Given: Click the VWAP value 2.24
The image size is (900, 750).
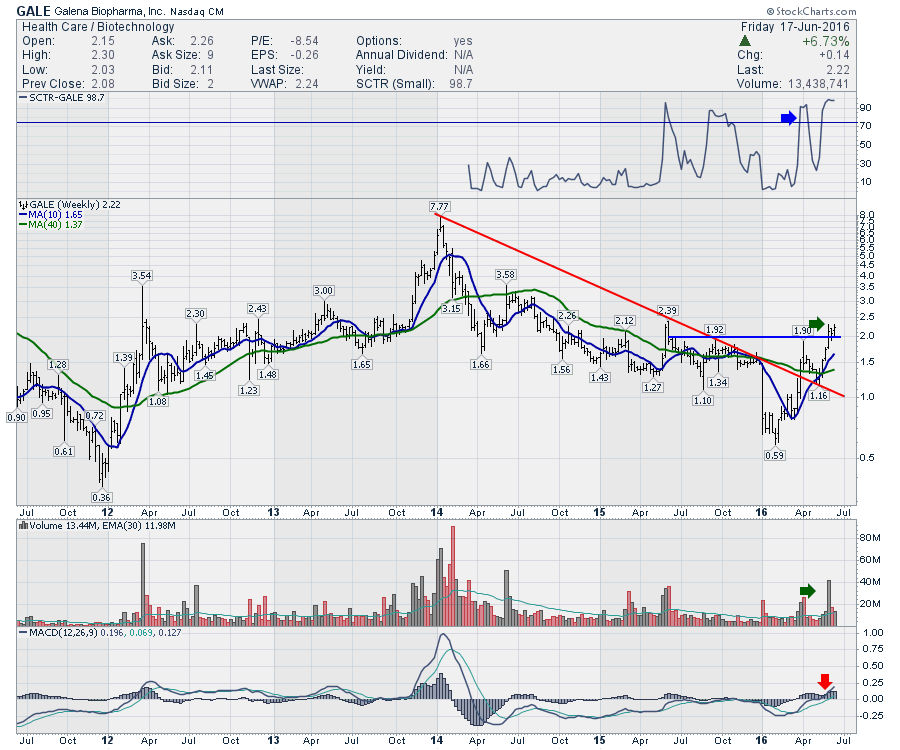Looking at the screenshot, I should tap(307, 84).
